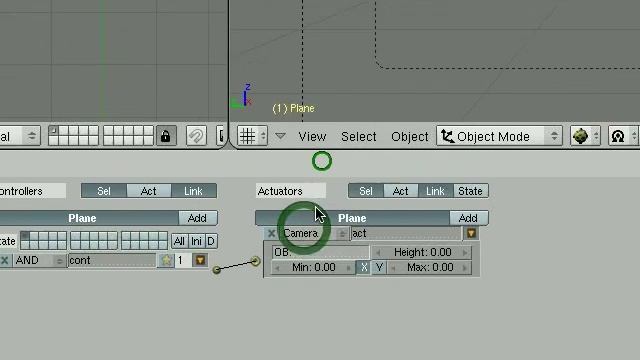The height and width of the screenshot is (360, 640).
Task: Open the draw type dropdown arrows
Action: click(596, 136)
